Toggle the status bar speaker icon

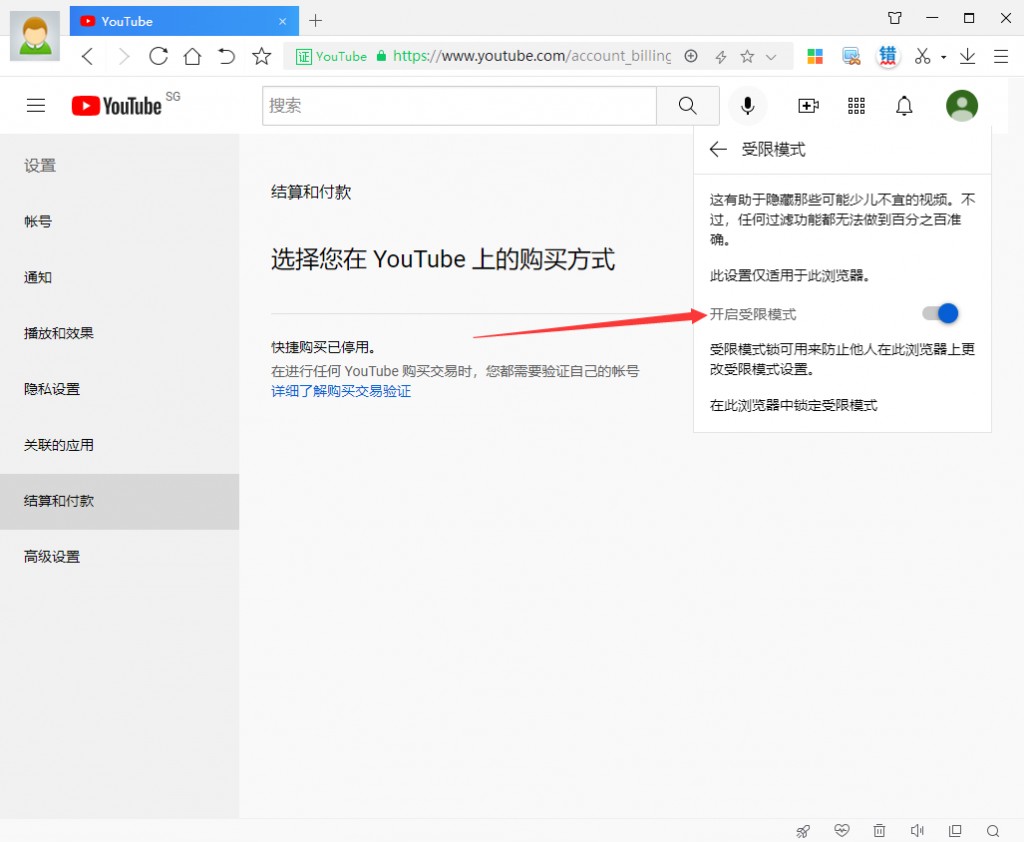point(917,830)
